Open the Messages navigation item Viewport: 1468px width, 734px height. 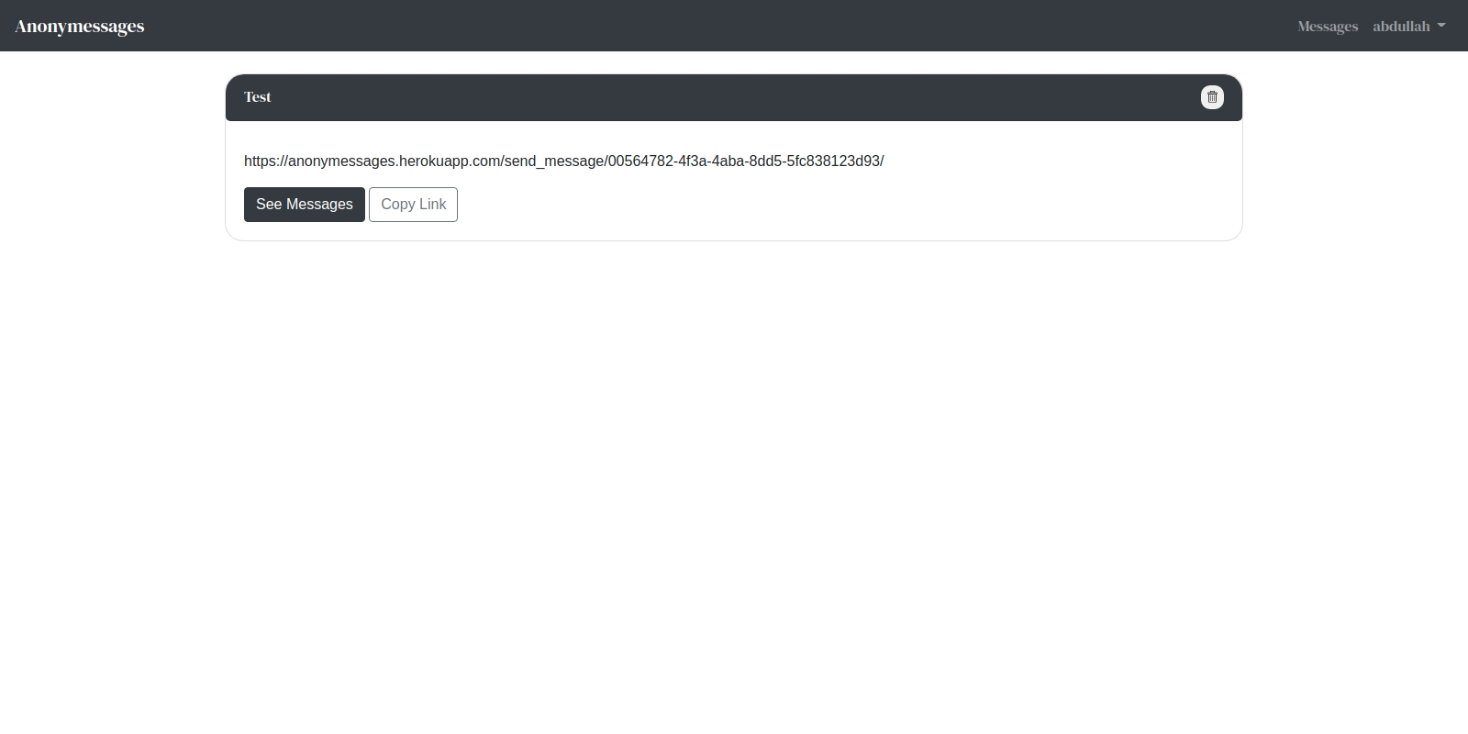click(x=1327, y=26)
